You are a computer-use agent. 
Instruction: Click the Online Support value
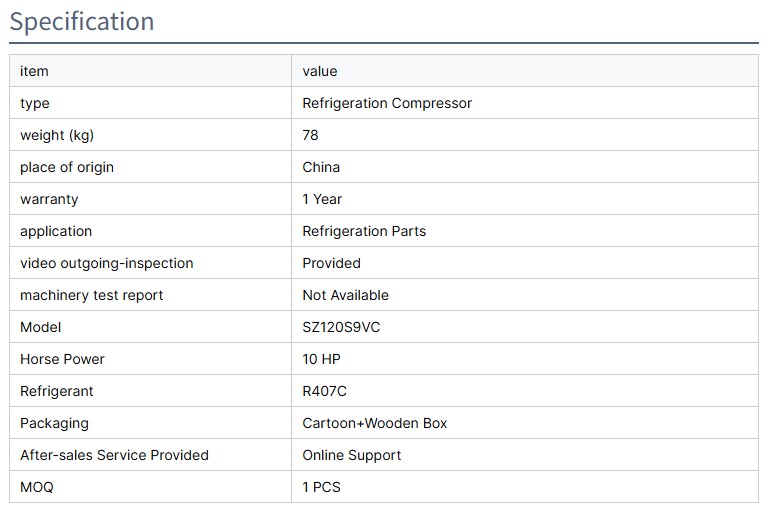pos(352,455)
